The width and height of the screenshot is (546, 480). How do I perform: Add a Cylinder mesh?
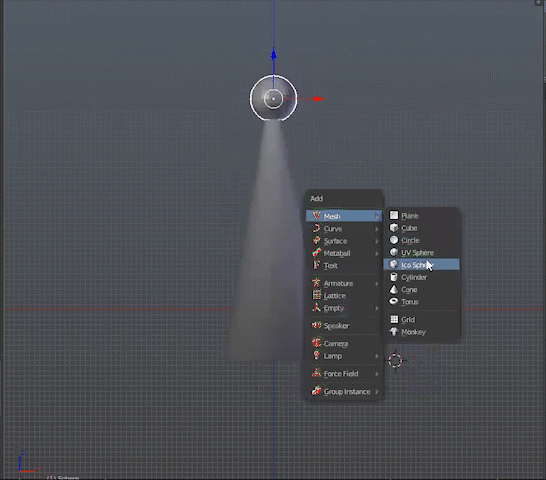(x=421, y=277)
